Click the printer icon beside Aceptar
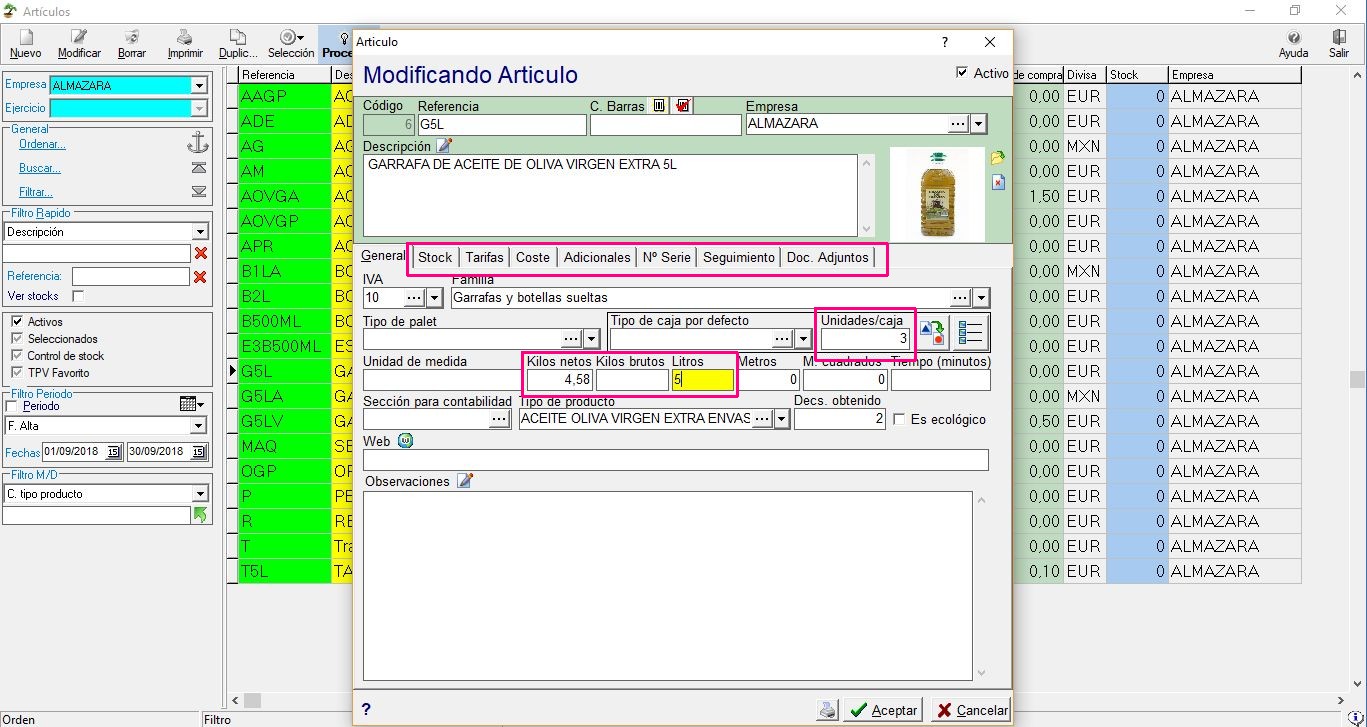Viewport: 1367px width, 727px height. (x=827, y=710)
